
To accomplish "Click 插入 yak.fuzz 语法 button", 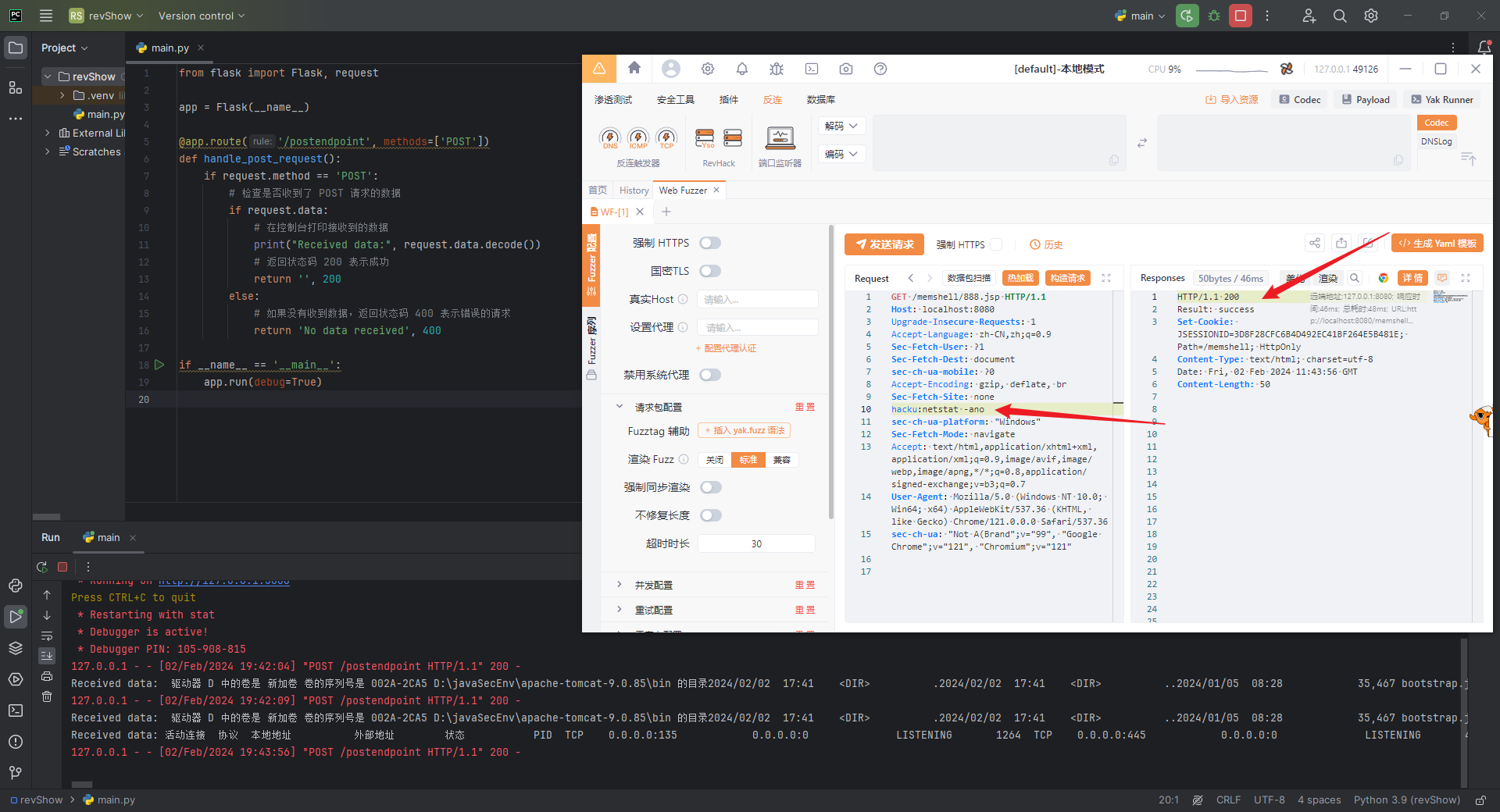I will coord(745,430).
